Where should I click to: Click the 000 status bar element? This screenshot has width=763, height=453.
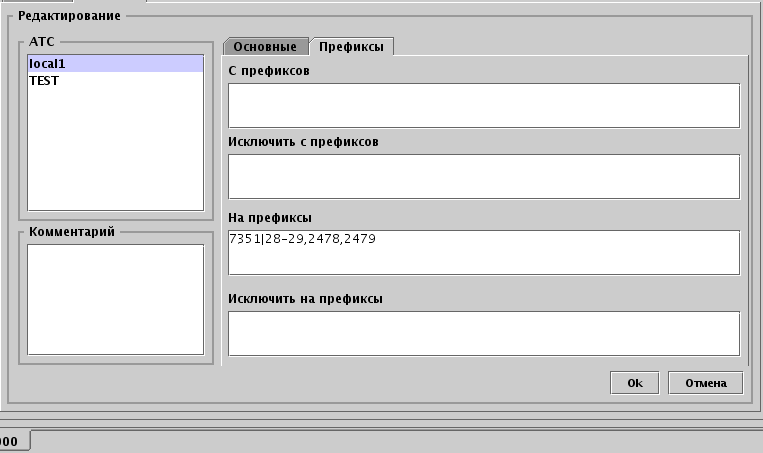pos(14,441)
